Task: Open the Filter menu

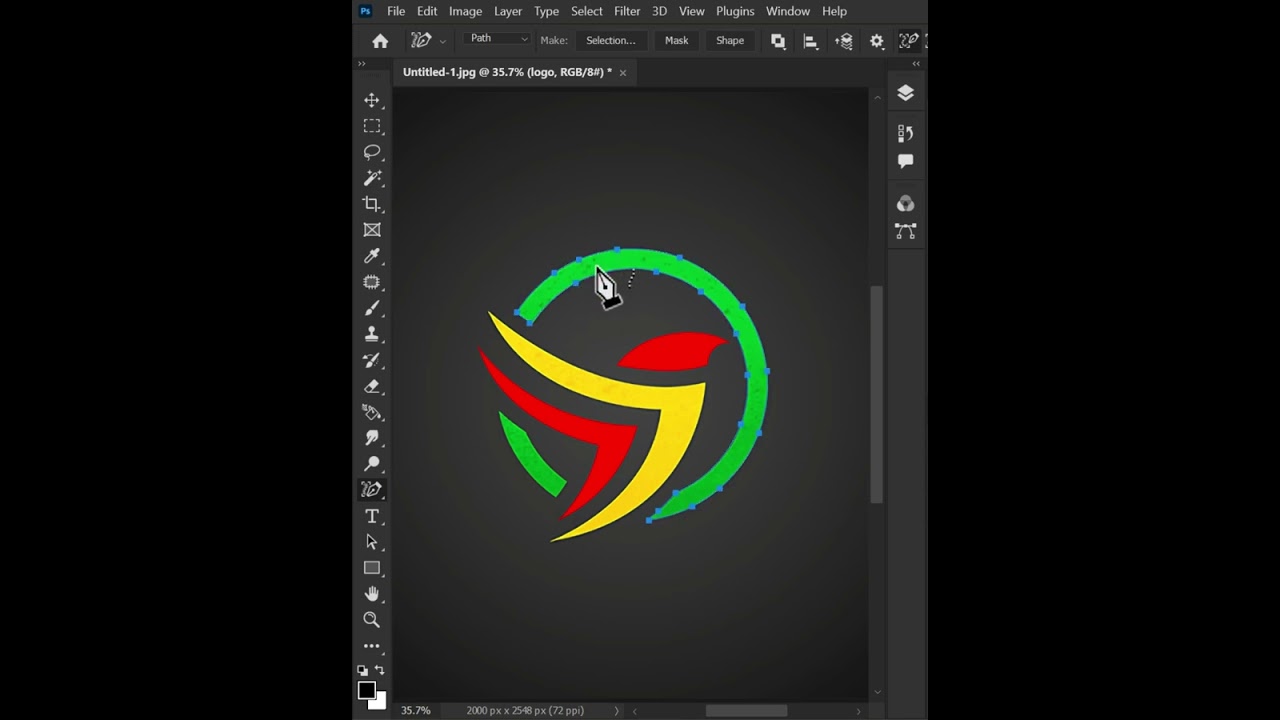Action: coord(627,11)
